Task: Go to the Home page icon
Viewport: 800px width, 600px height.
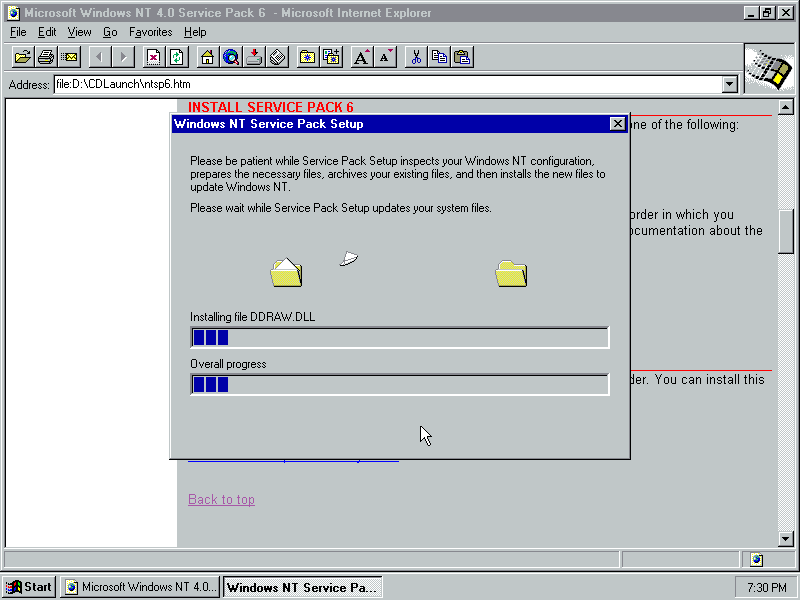Action: coord(208,57)
